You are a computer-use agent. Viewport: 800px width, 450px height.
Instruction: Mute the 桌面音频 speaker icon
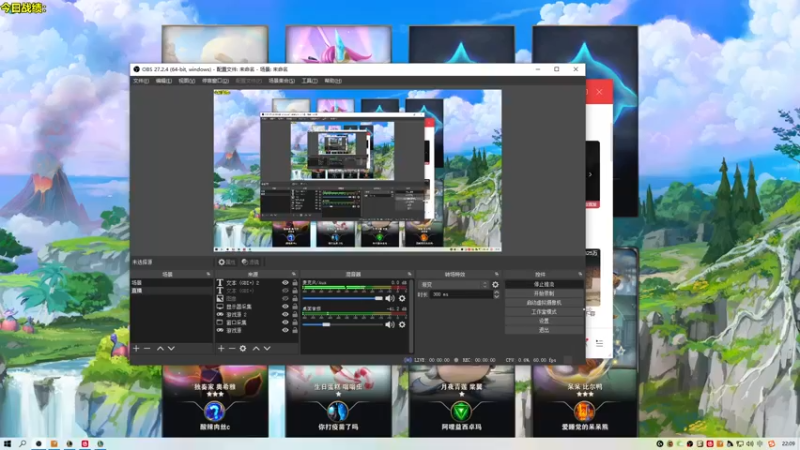(x=390, y=324)
